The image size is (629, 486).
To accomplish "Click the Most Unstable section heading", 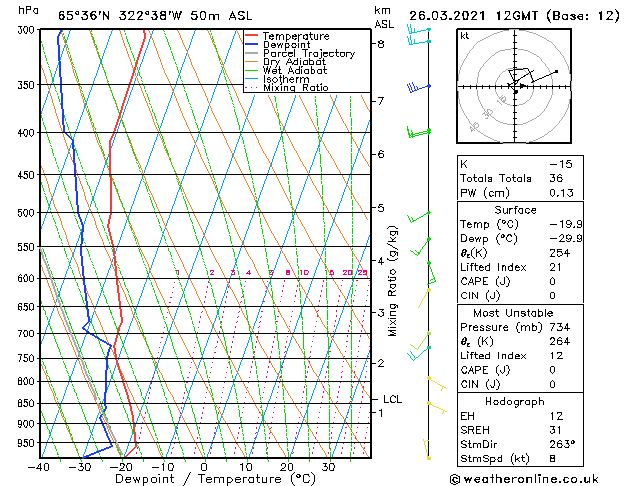I will click(513, 313).
